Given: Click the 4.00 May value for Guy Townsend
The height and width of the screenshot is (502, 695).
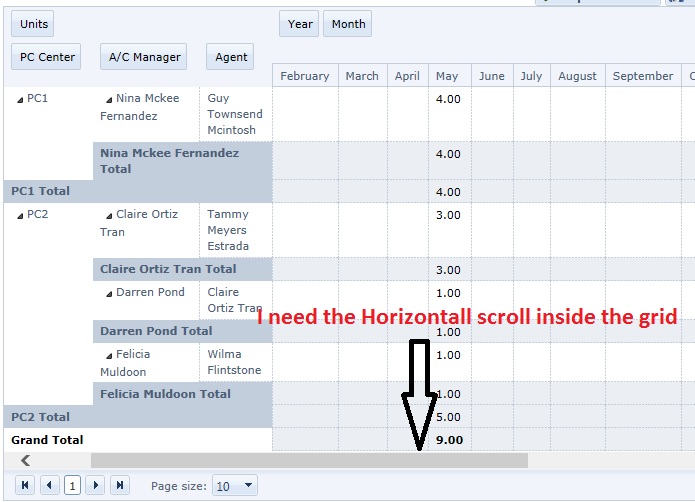Looking at the screenshot, I should click(x=448, y=99).
